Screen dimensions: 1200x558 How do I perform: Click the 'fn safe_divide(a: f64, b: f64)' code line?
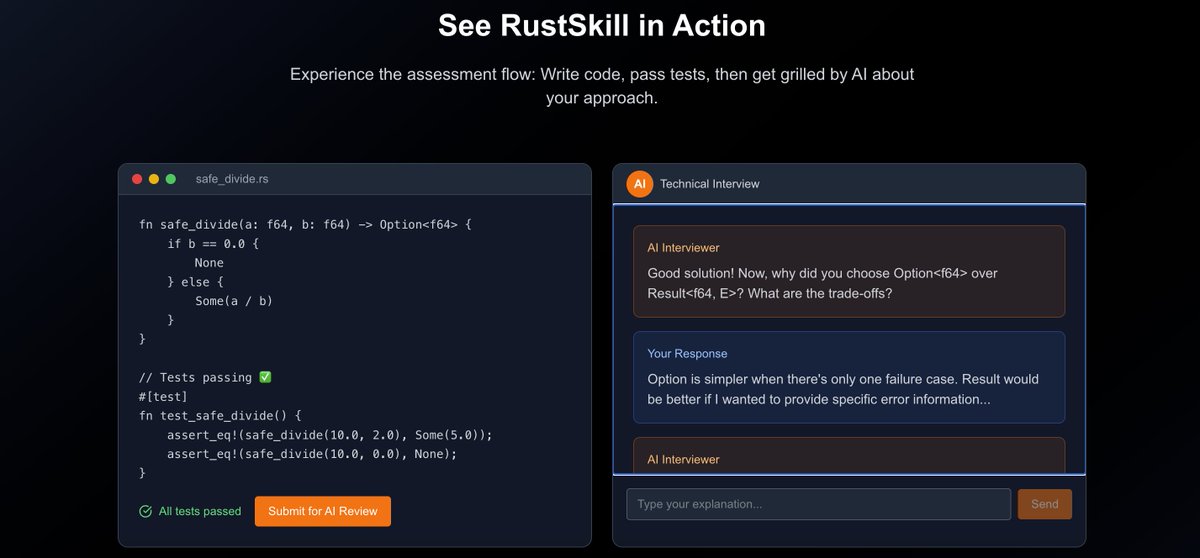point(305,224)
